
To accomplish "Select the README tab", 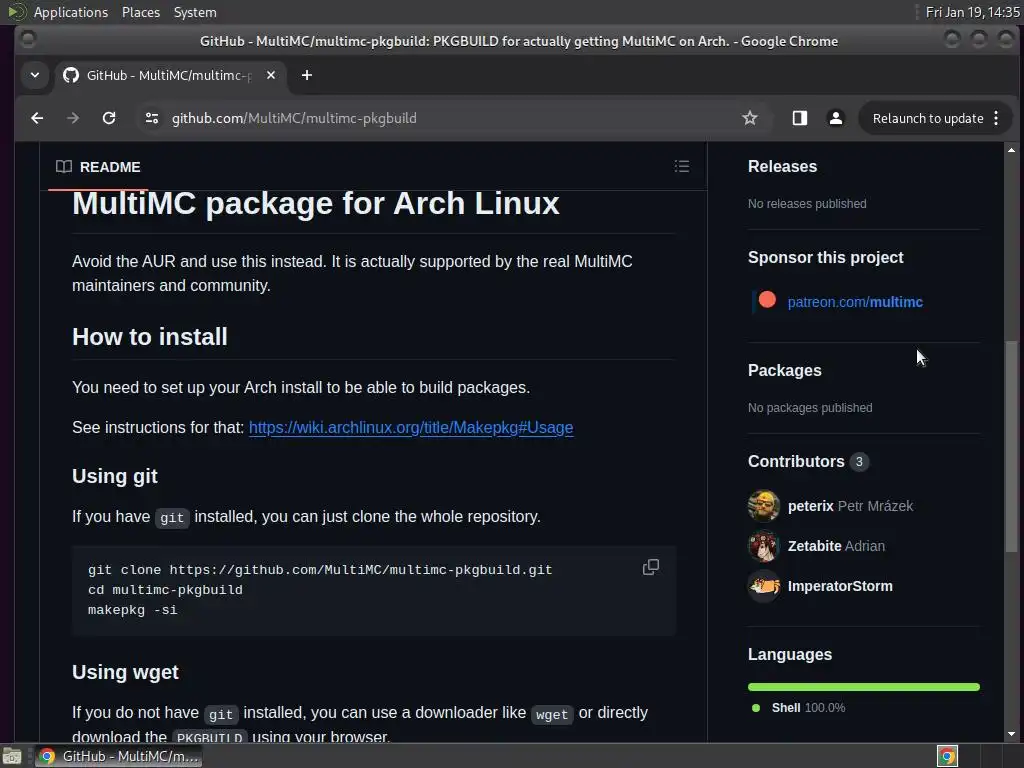I will click(x=98, y=167).
